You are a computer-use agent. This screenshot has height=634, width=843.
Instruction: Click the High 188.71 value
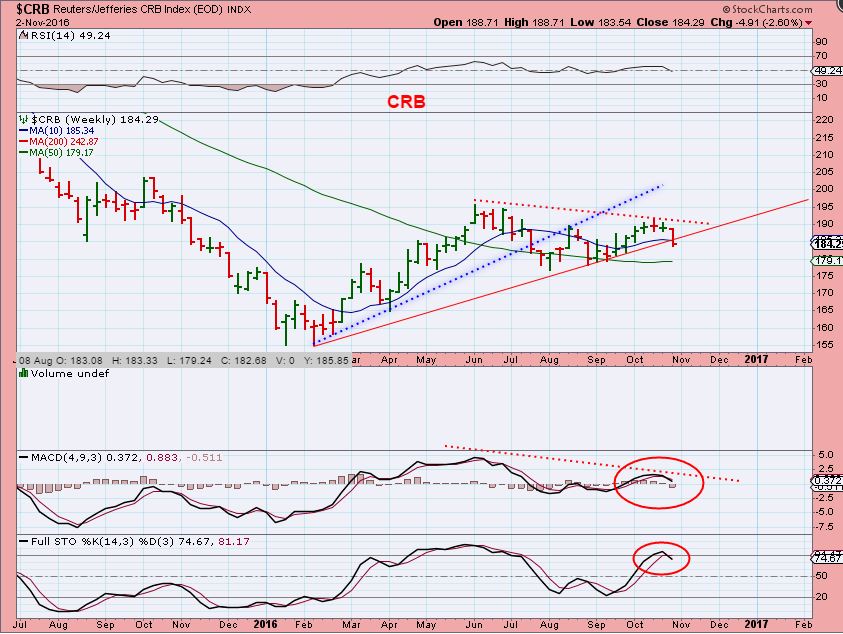[x=532, y=23]
